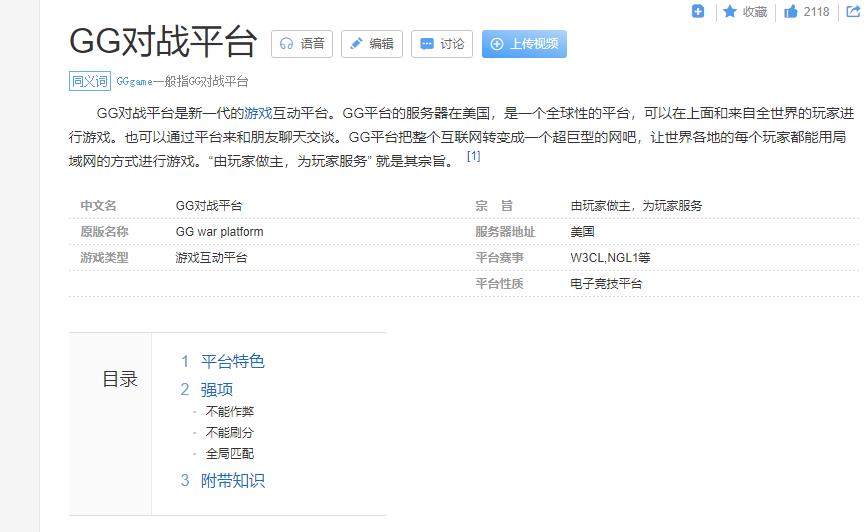Play the 语音 audio reading

tap(302, 44)
